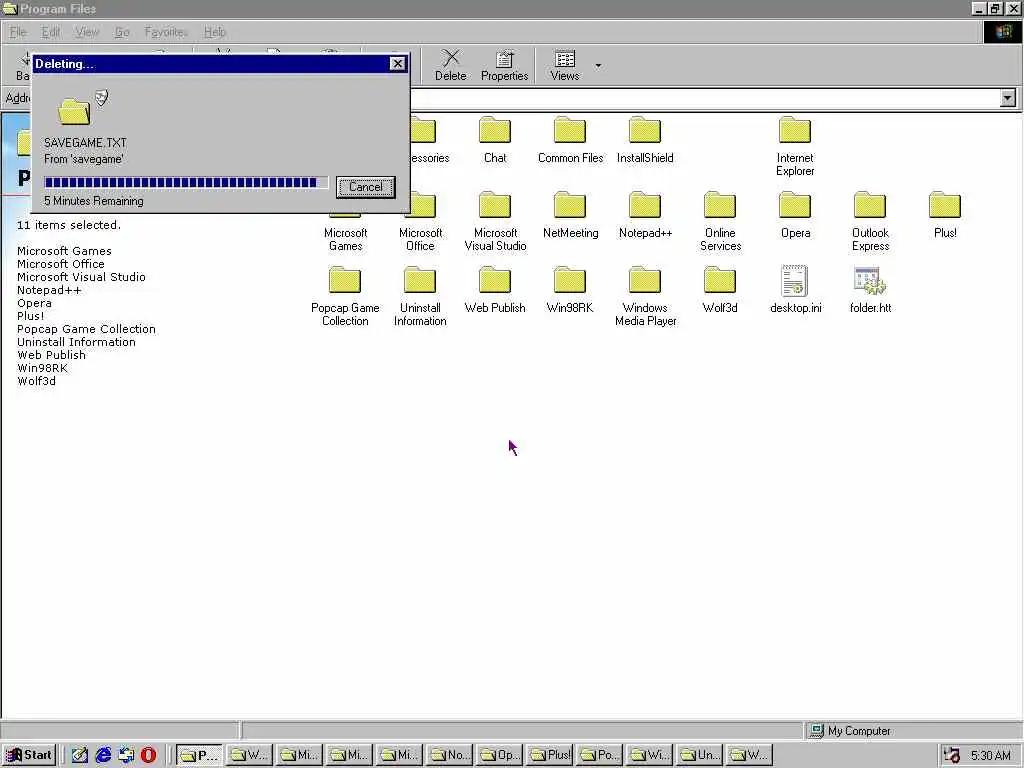The height and width of the screenshot is (768, 1024).
Task: Click '11 items selected.' text
Action: (x=69, y=225)
